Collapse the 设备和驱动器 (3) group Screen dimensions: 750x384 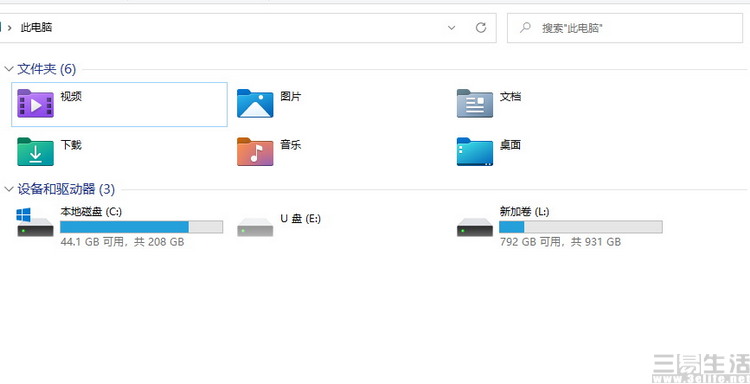(x=9, y=189)
